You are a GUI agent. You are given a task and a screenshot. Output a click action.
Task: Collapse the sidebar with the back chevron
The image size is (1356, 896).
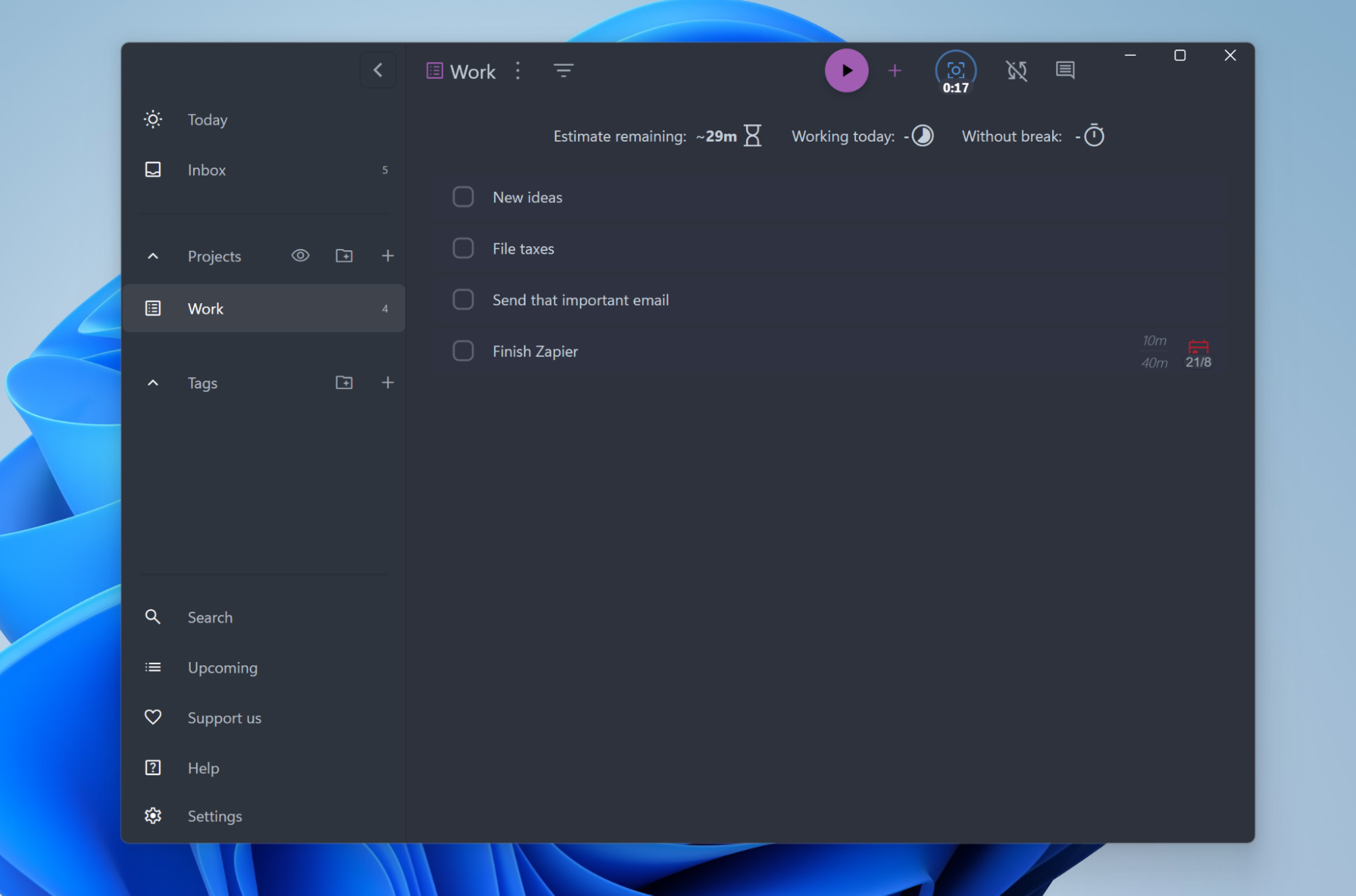point(378,70)
